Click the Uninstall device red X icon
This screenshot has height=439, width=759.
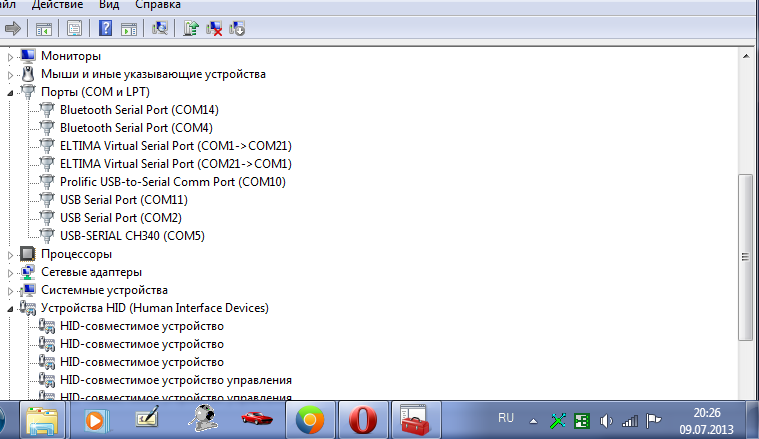214,29
